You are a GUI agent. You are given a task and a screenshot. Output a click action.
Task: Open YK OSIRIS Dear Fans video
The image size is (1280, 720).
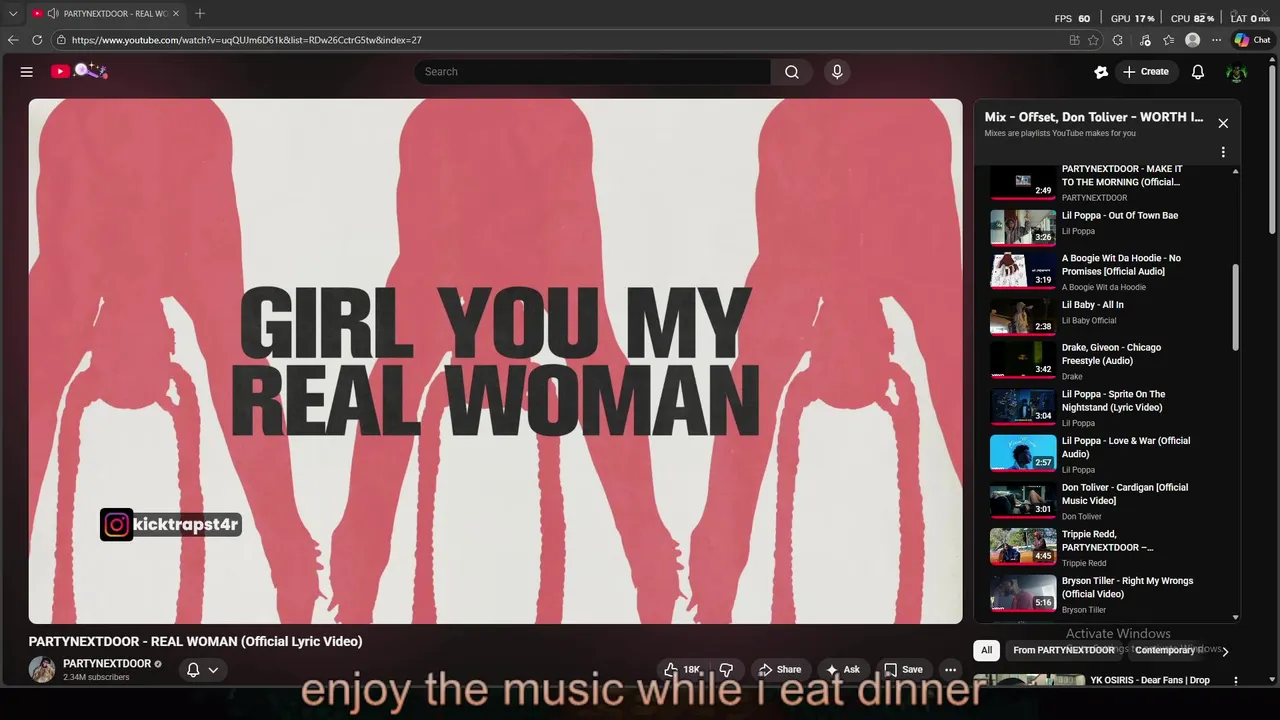pyautogui.click(x=1150, y=680)
